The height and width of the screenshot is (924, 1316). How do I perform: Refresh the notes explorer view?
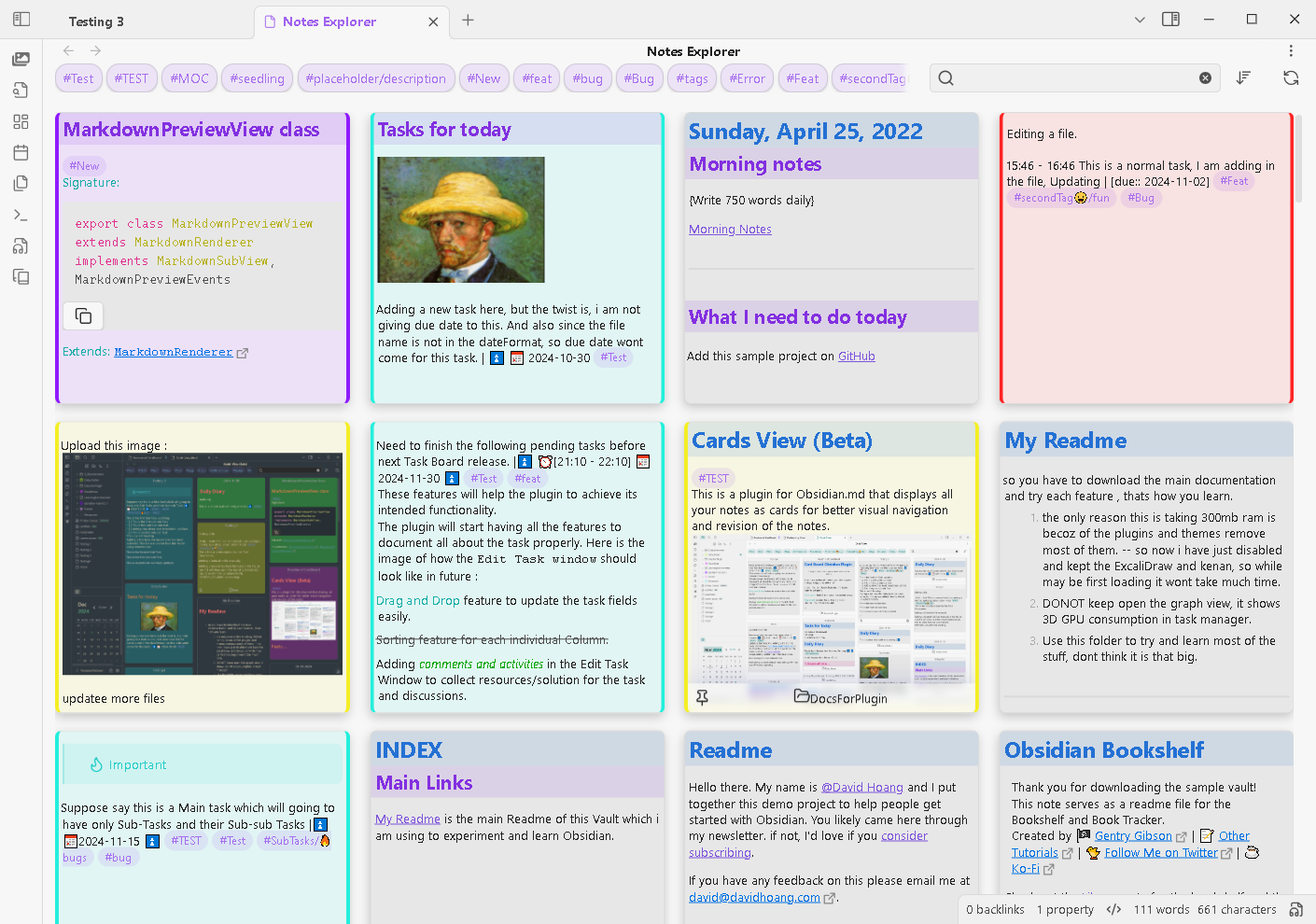(x=1291, y=78)
